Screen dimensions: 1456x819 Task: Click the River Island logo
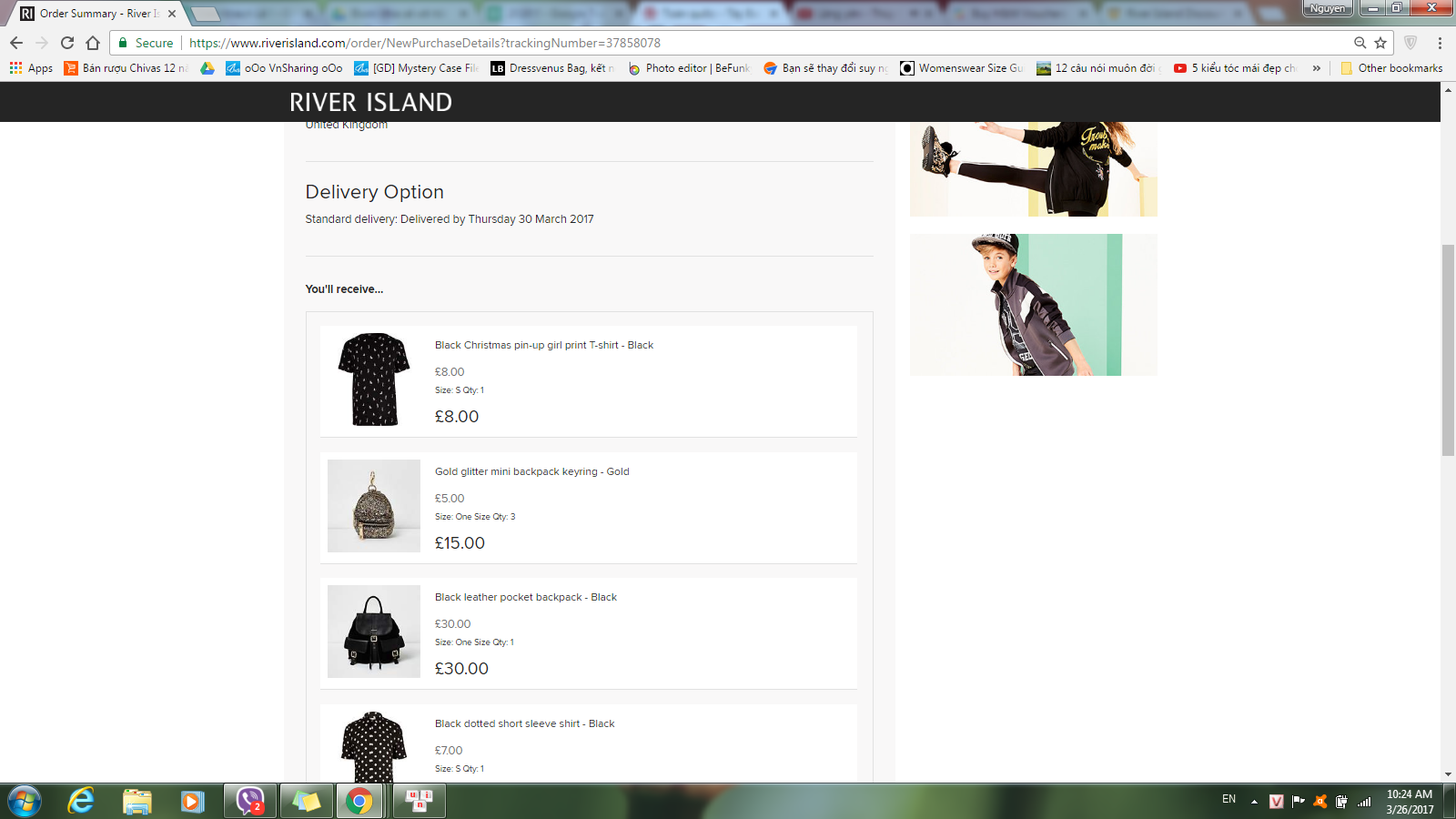370,102
